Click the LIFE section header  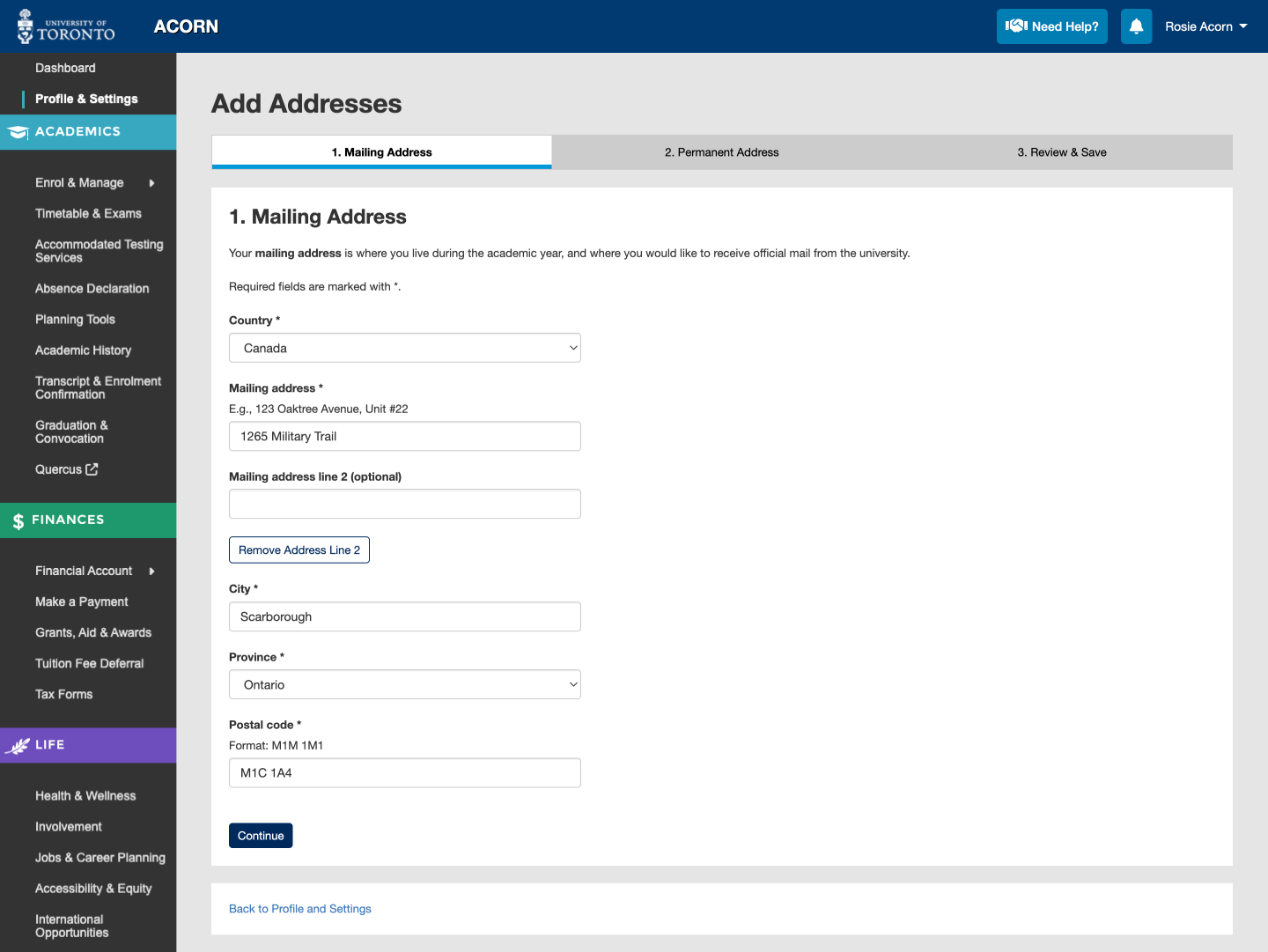(88, 745)
